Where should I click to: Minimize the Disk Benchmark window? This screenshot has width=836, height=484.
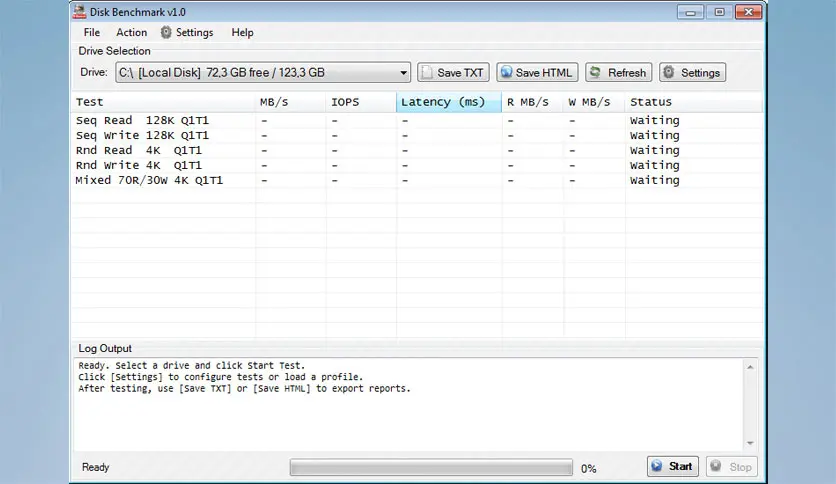(690, 12)
